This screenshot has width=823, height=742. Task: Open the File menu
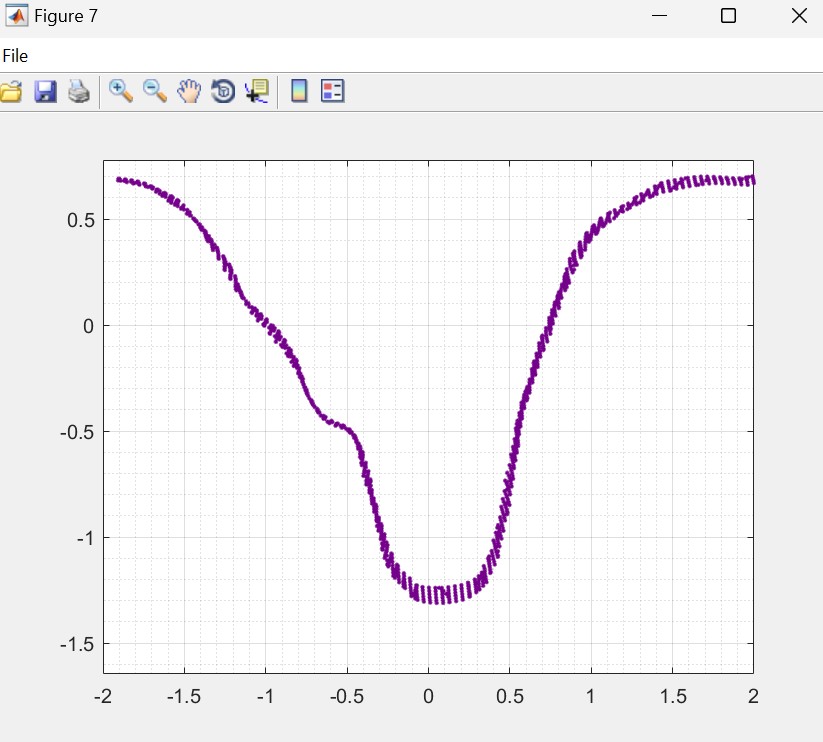15,56
